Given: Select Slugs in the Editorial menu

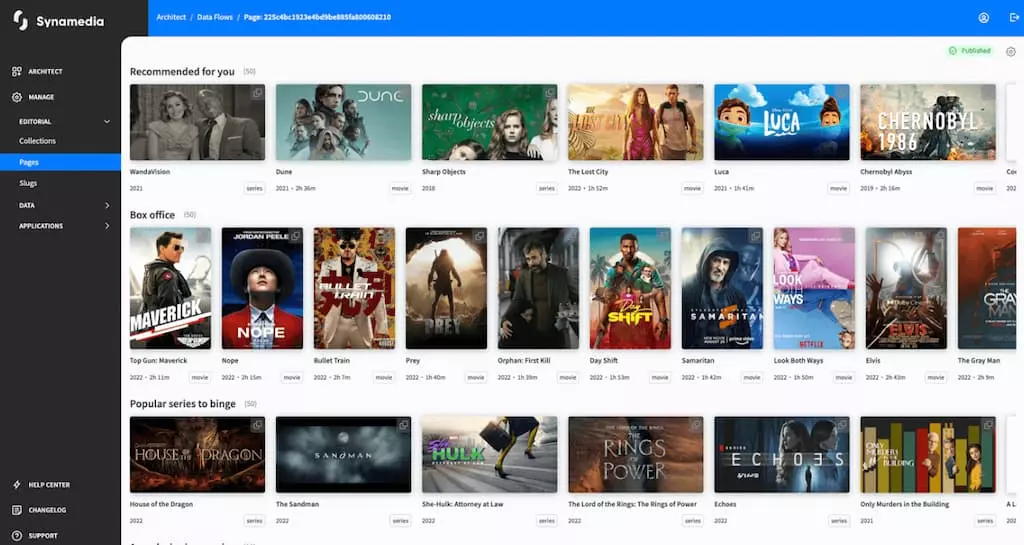Looking at the screenshot, I should pyautogui.click(x=28, y=183).
